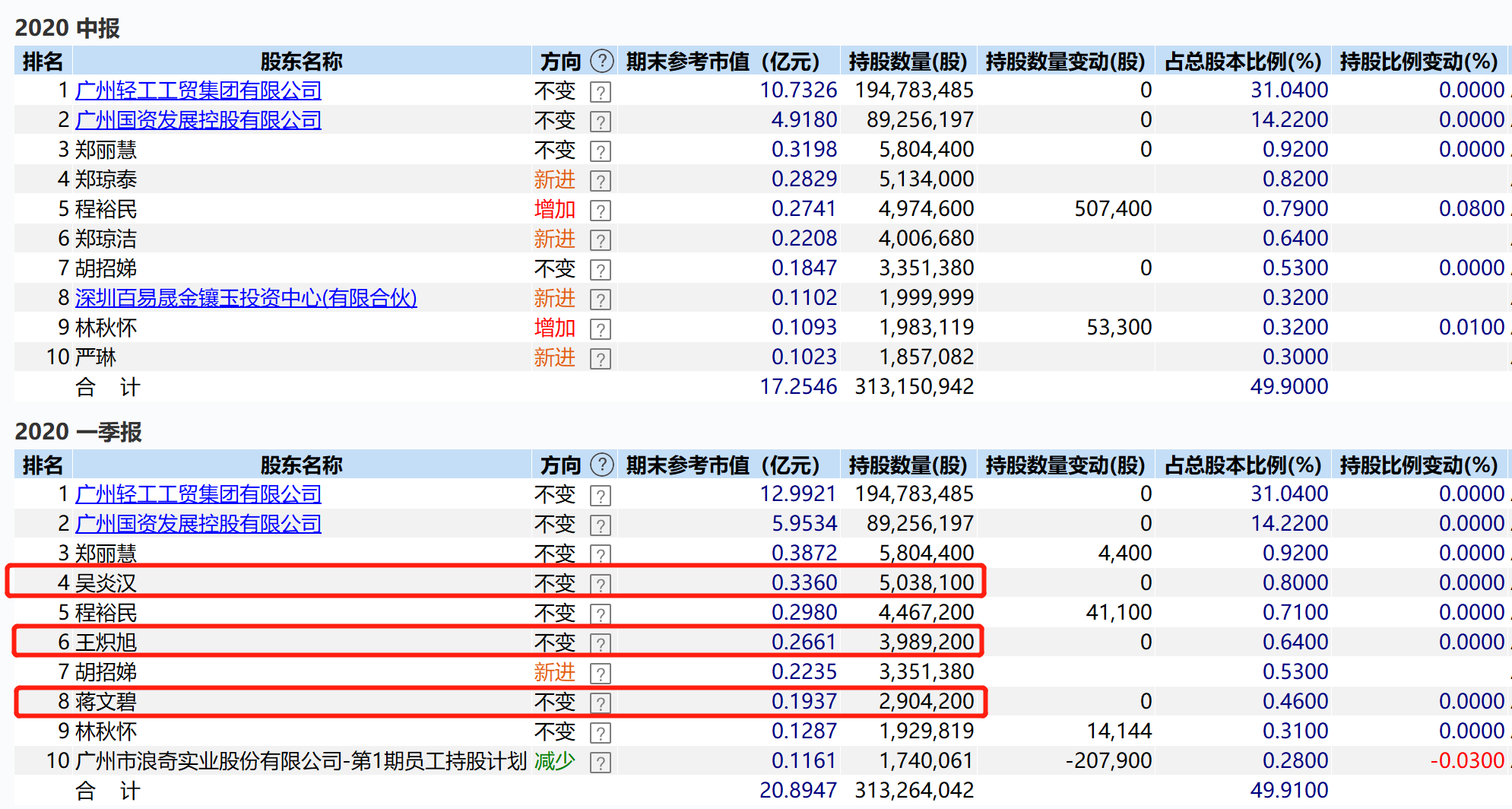The height and width of the screenshot is (809, 1512).
Task: Click 持股数量(股) header in 2020 中报 table
Action: tap(908, 62)
